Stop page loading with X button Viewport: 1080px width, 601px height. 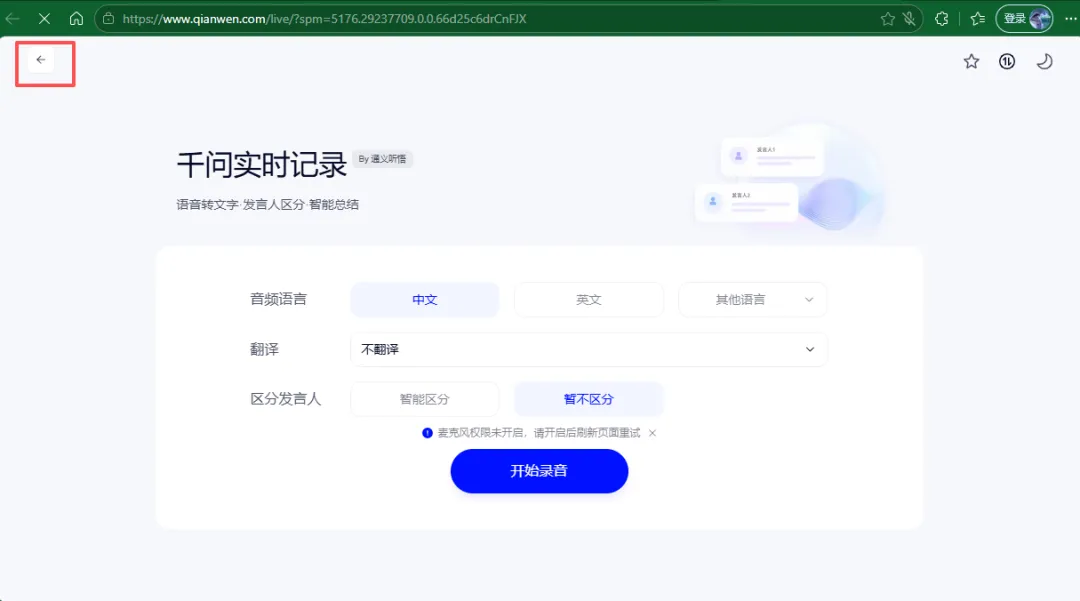click(x=44, y=19)
